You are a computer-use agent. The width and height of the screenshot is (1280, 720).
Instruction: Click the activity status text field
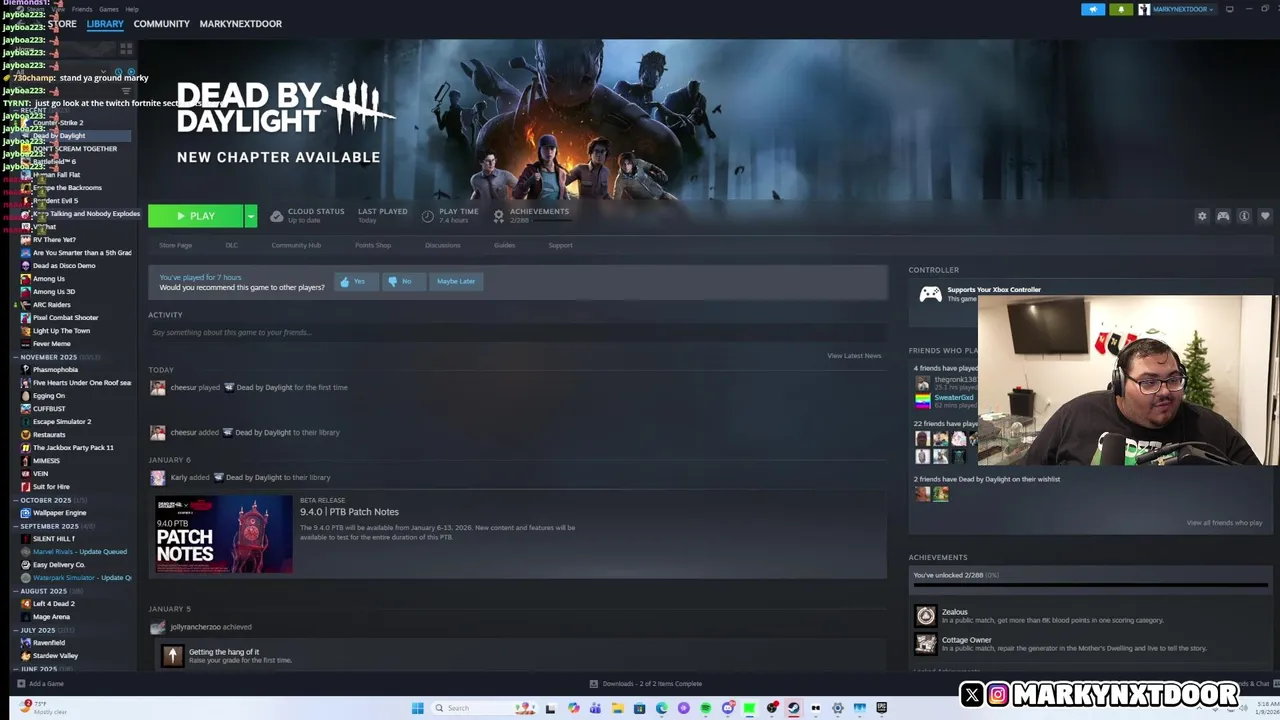tap(517, 332)
